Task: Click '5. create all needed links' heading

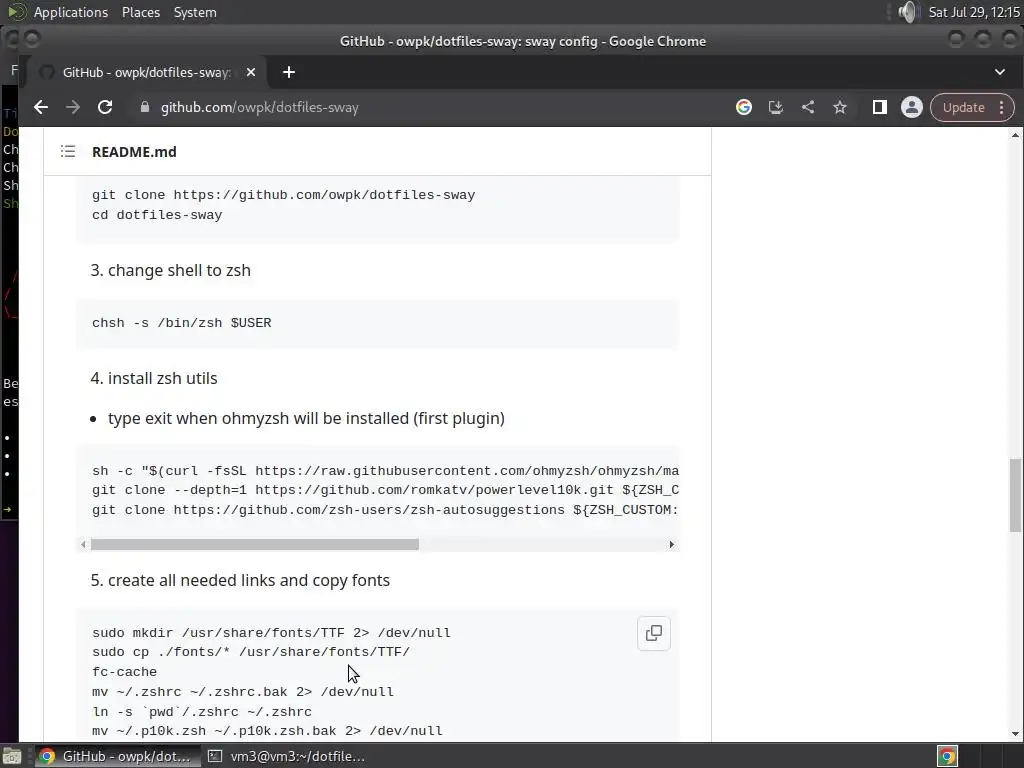Action: point(240,580)
